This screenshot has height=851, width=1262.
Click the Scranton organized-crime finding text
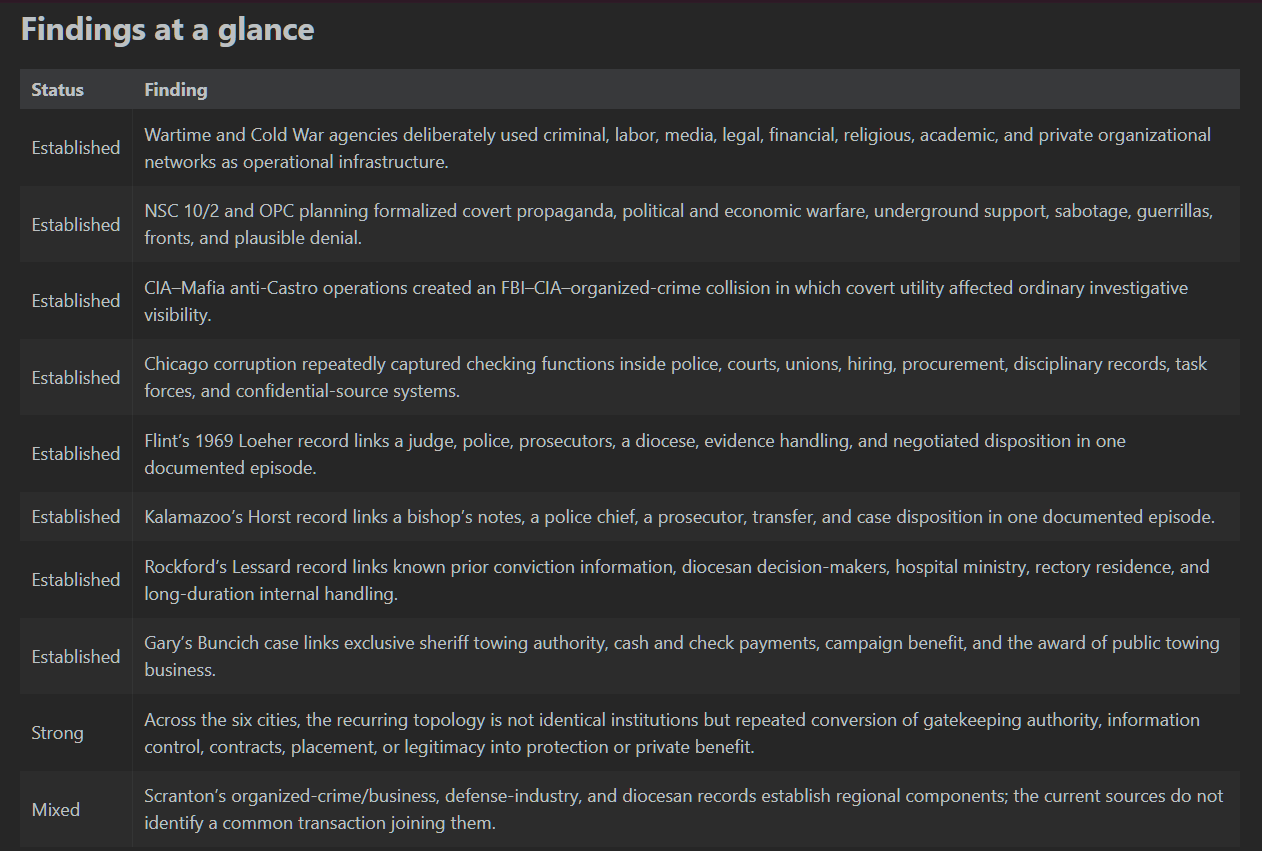pos(684,810)
